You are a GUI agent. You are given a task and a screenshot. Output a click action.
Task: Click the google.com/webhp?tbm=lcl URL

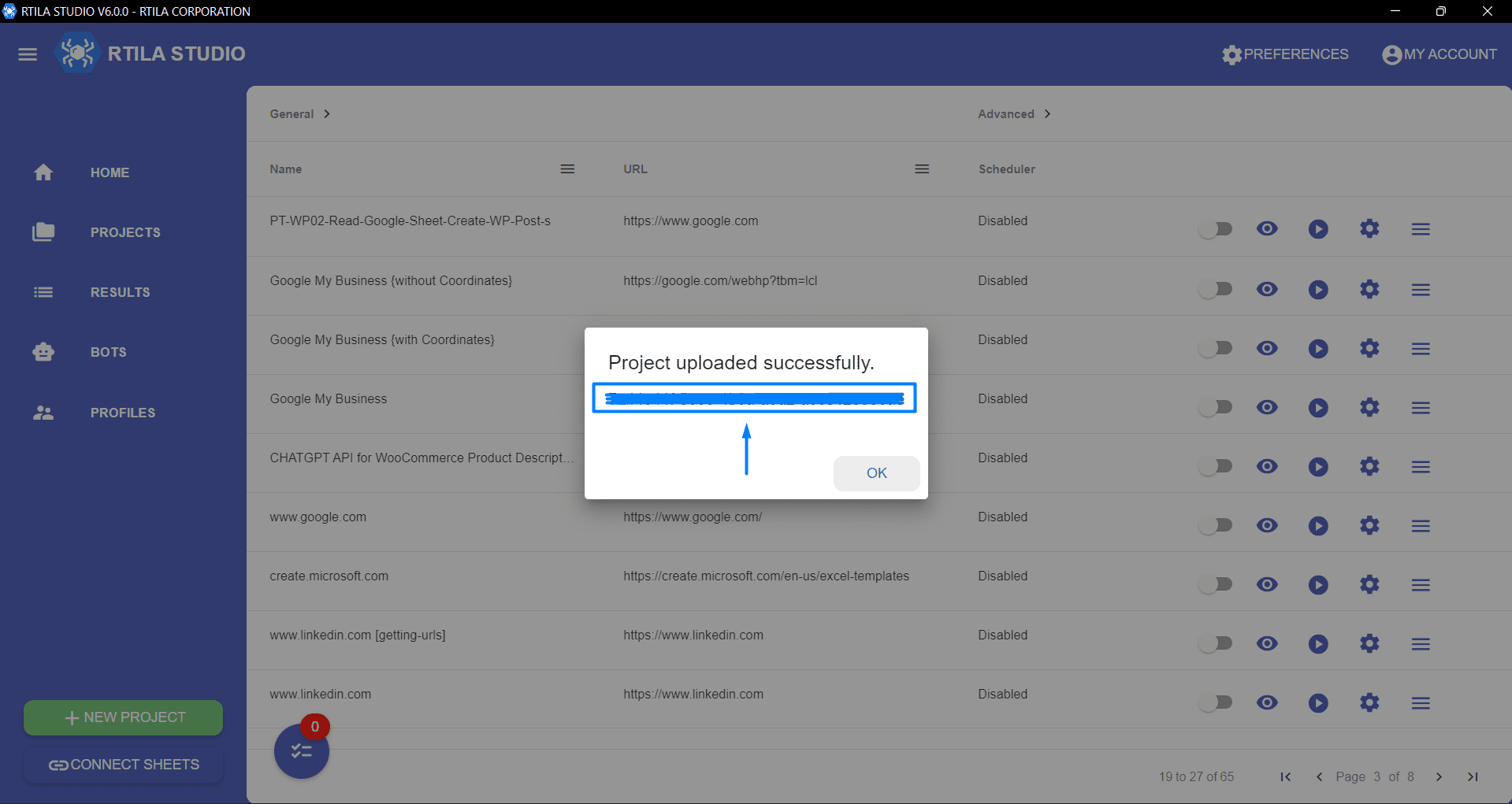click(x=720, y=281)
